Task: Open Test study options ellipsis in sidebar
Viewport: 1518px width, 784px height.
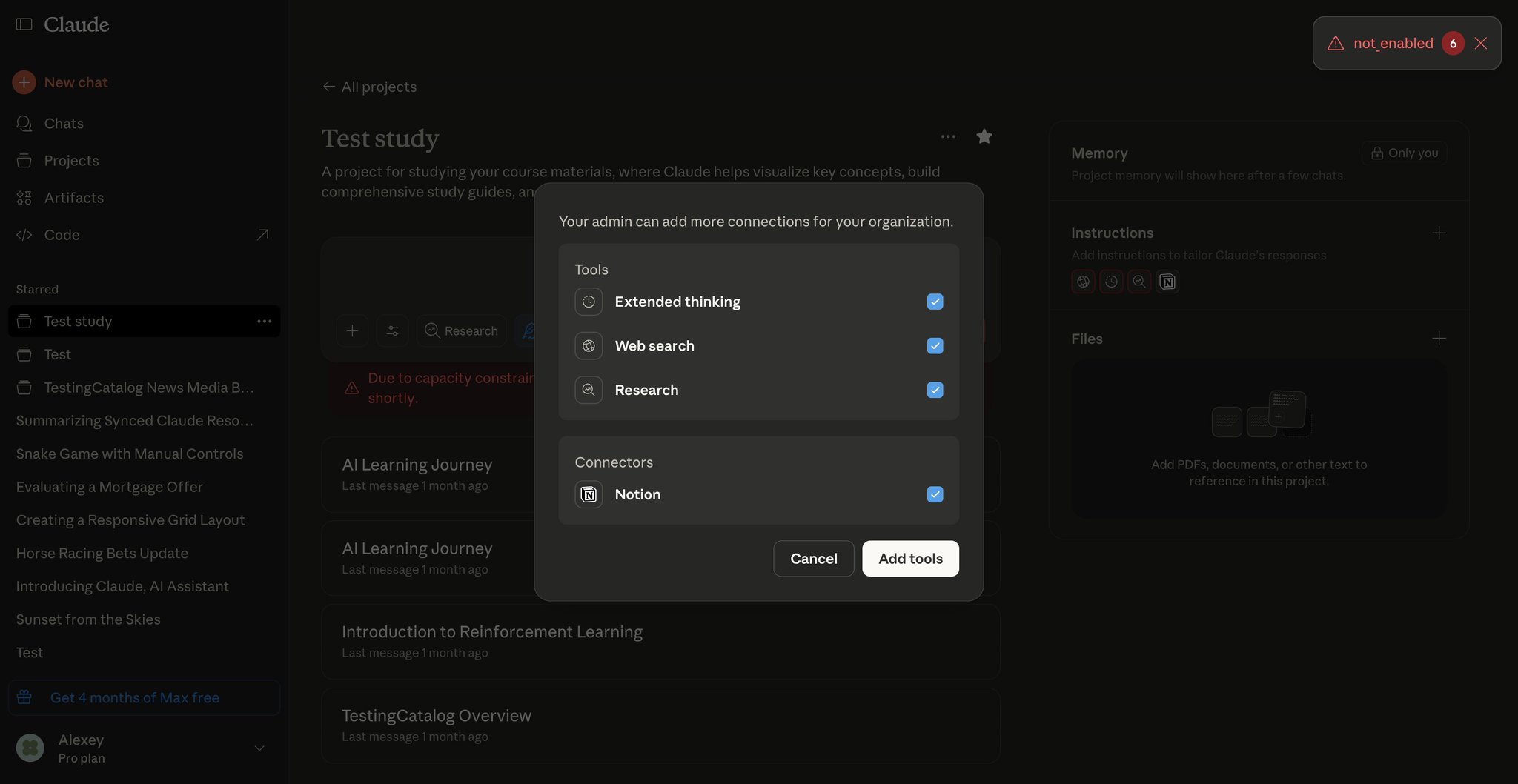Action: pos(264,321)
